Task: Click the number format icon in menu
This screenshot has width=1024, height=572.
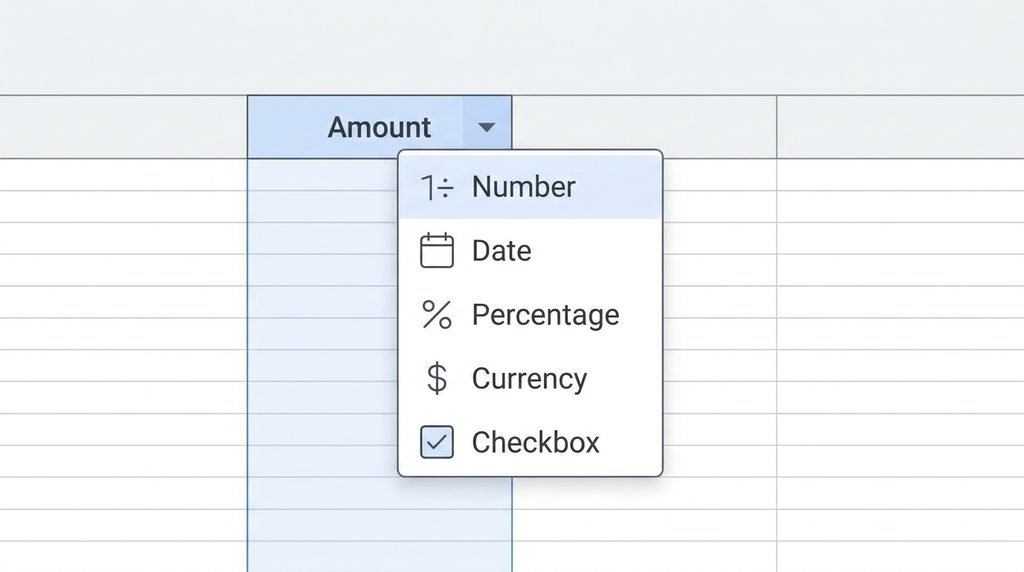Action: (436, 187)
